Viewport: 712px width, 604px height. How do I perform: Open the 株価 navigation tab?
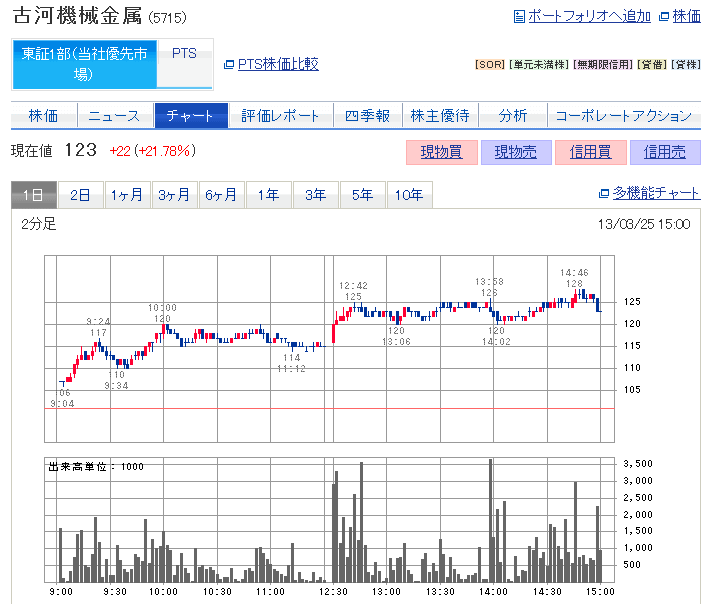coord(43,116)
